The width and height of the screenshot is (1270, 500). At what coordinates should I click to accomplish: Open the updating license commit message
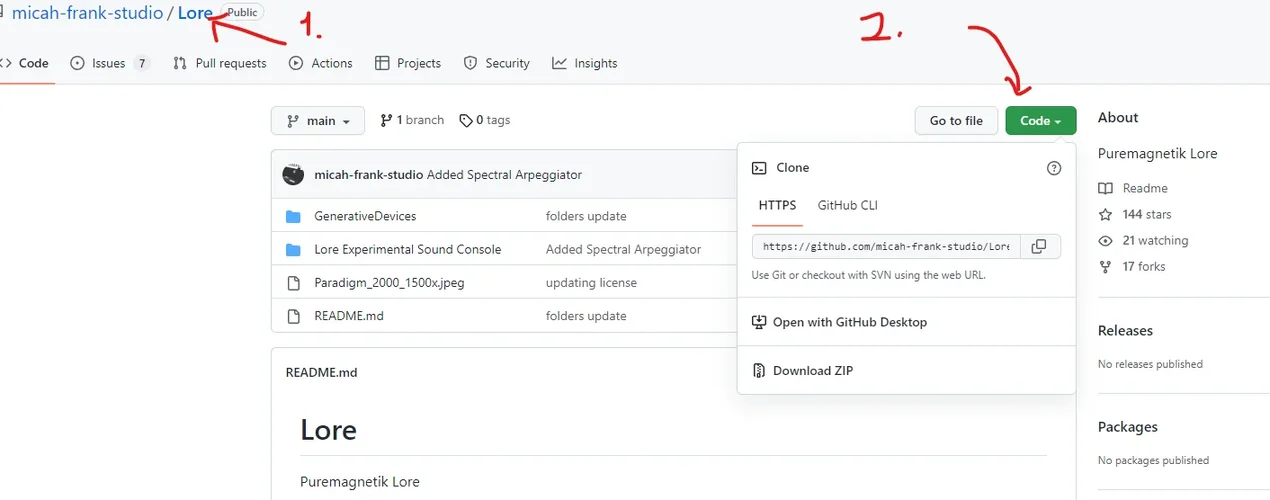pyautogui.click(x=591, y=282)
